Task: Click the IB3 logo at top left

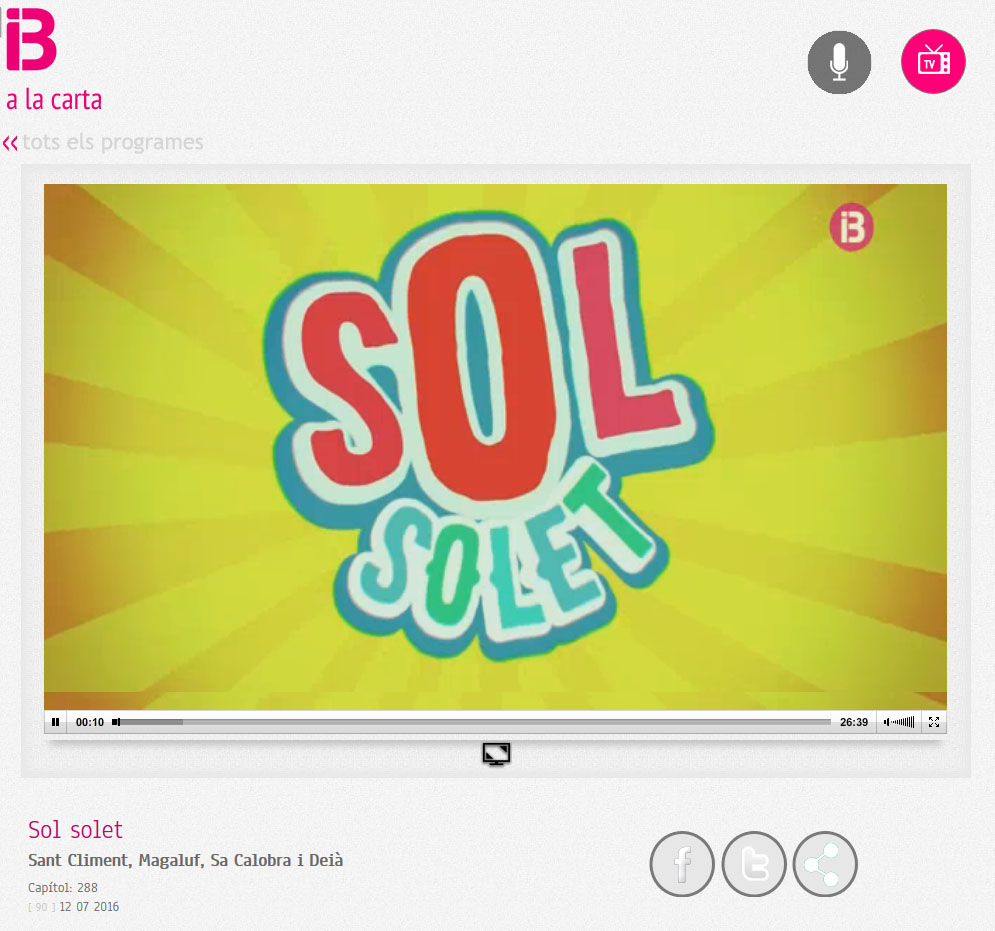Action: pos(31,39)
